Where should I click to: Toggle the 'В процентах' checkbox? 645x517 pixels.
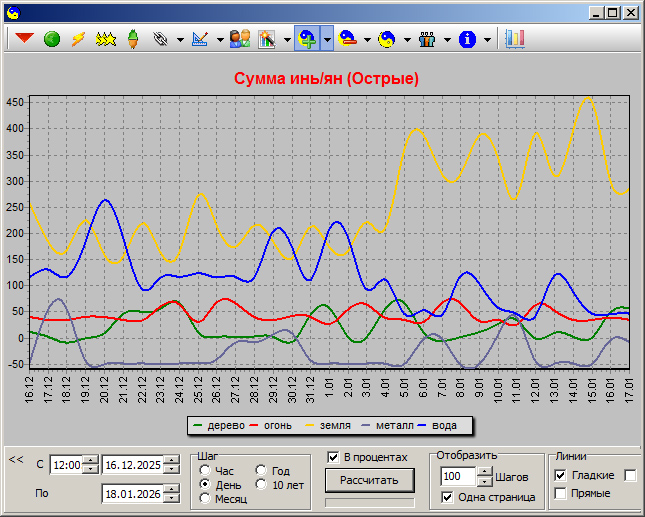pos(334,457)
